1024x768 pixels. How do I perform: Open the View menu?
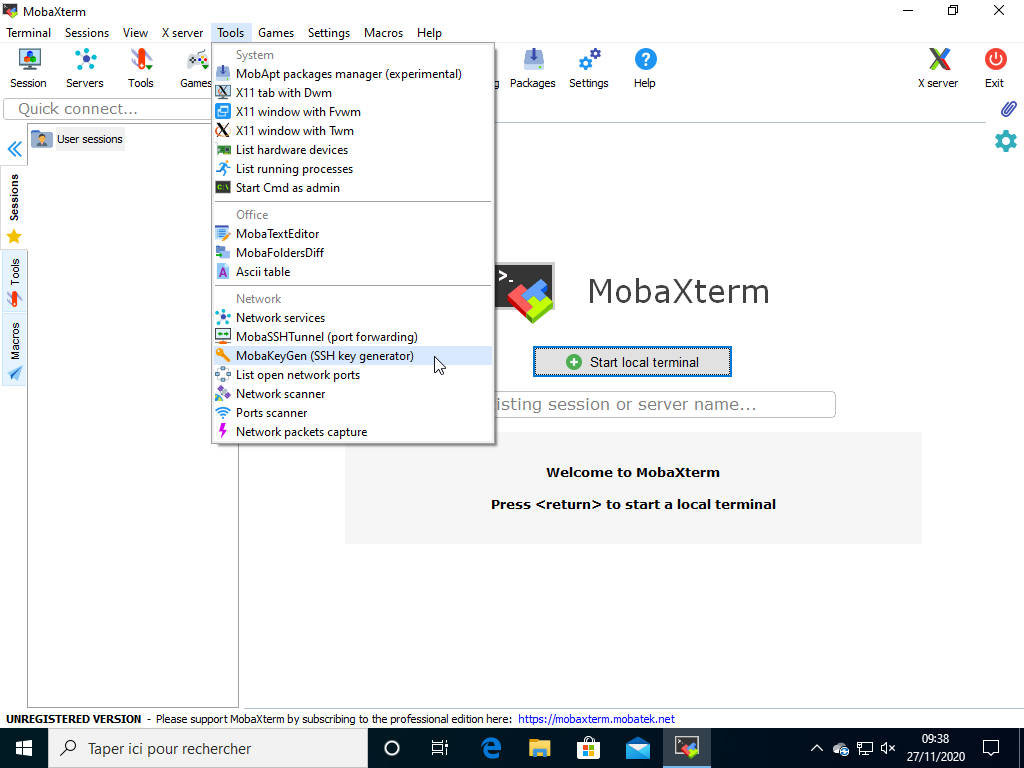(x=135, y=33)
